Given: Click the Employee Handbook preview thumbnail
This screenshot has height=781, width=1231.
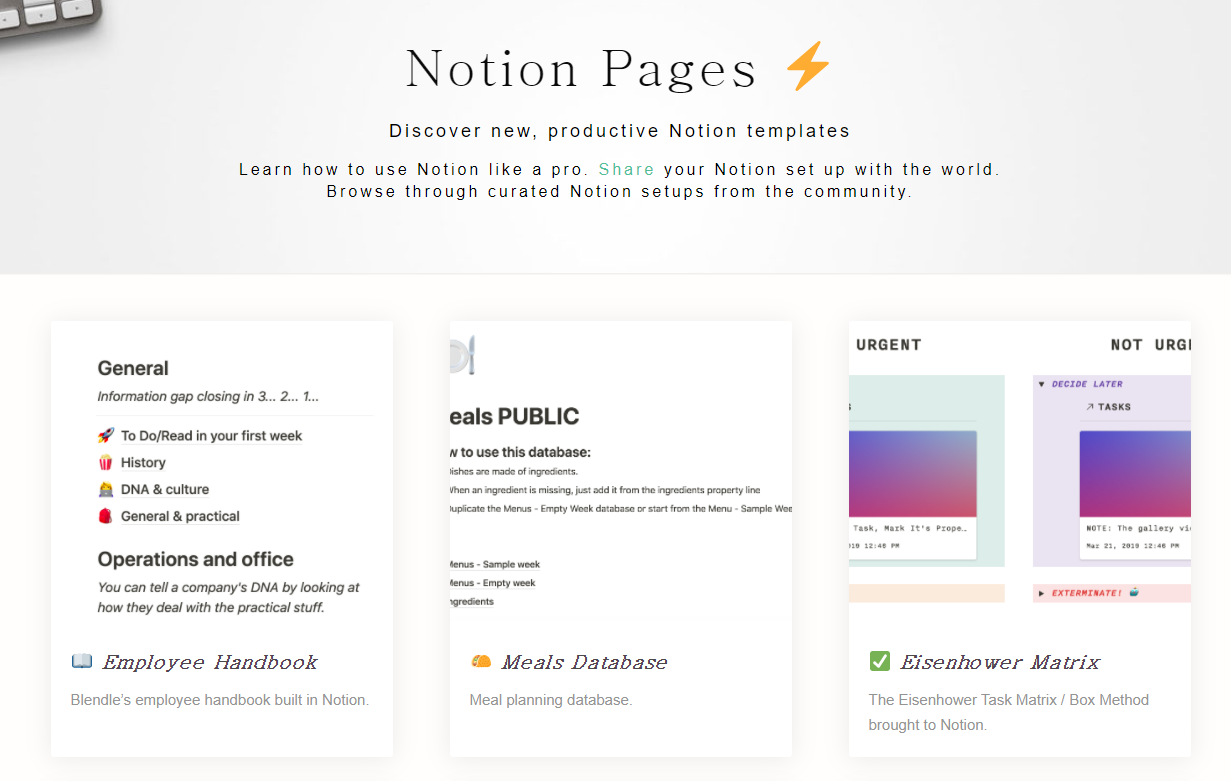Looking at the screenshot, I should coord(222,470).
